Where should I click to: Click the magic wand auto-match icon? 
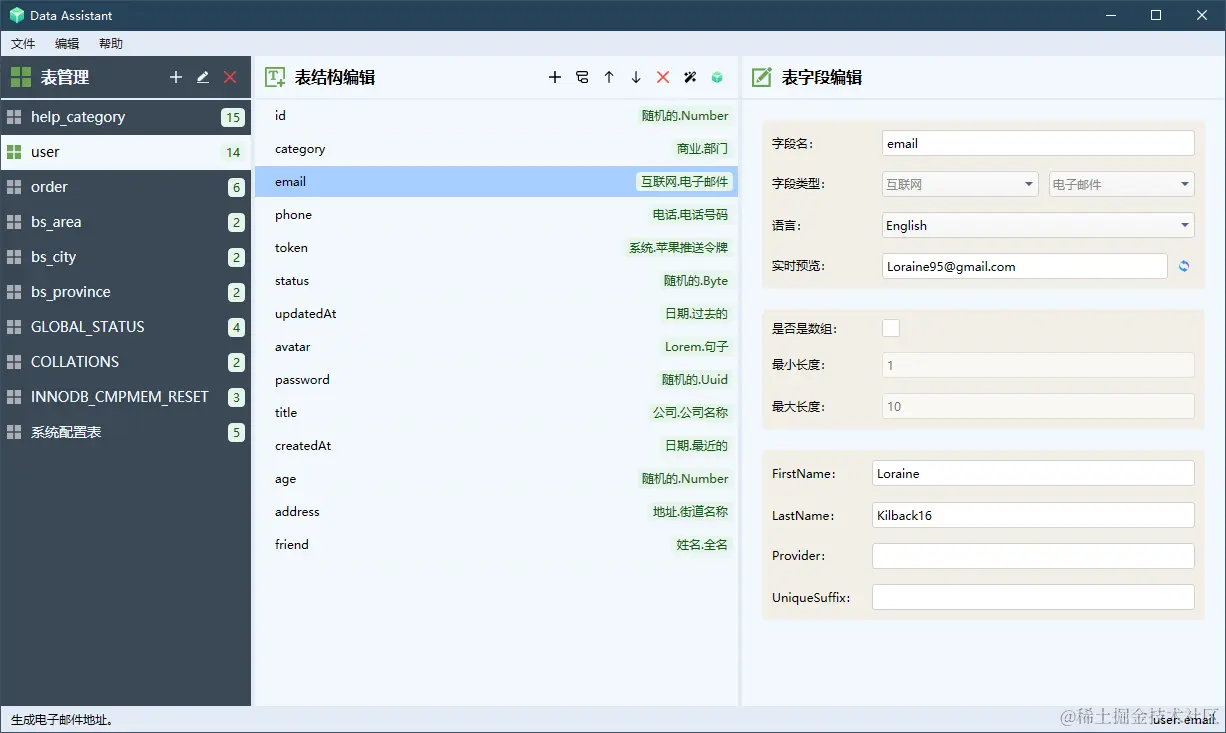(690, 77)
